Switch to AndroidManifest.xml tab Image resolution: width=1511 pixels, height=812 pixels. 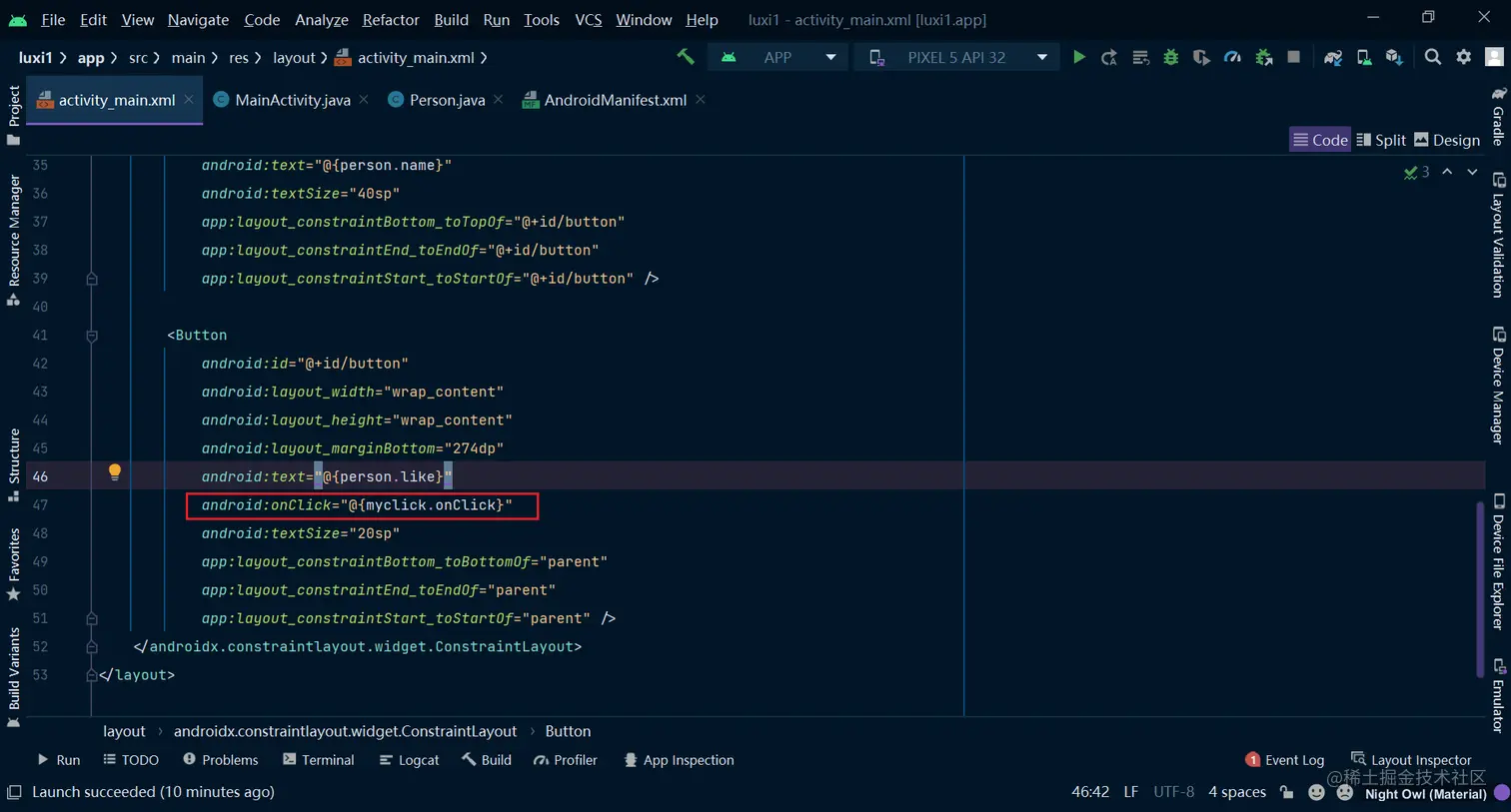[x=615, y=100]
